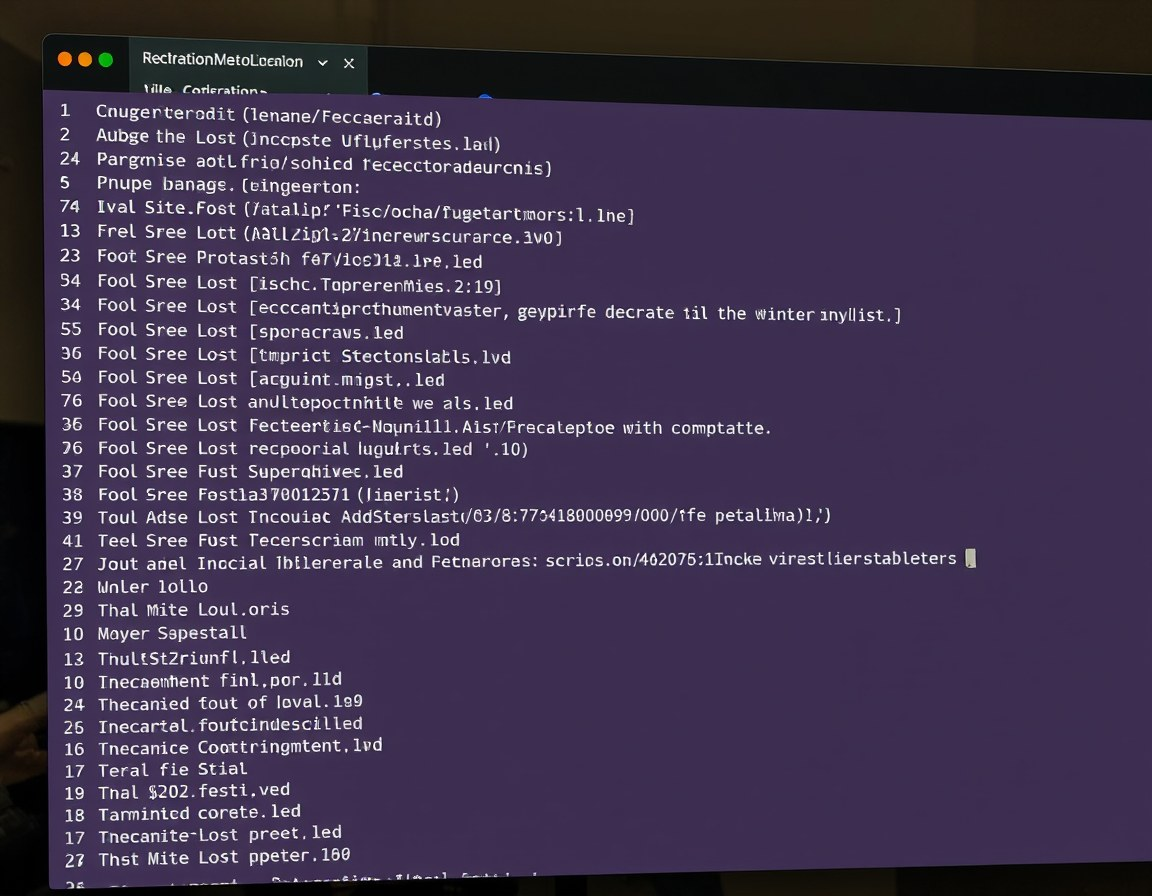Place cursor on the "Pnupe banage." line
Screen dimensions: 1152x896
[x=228, y=185]
